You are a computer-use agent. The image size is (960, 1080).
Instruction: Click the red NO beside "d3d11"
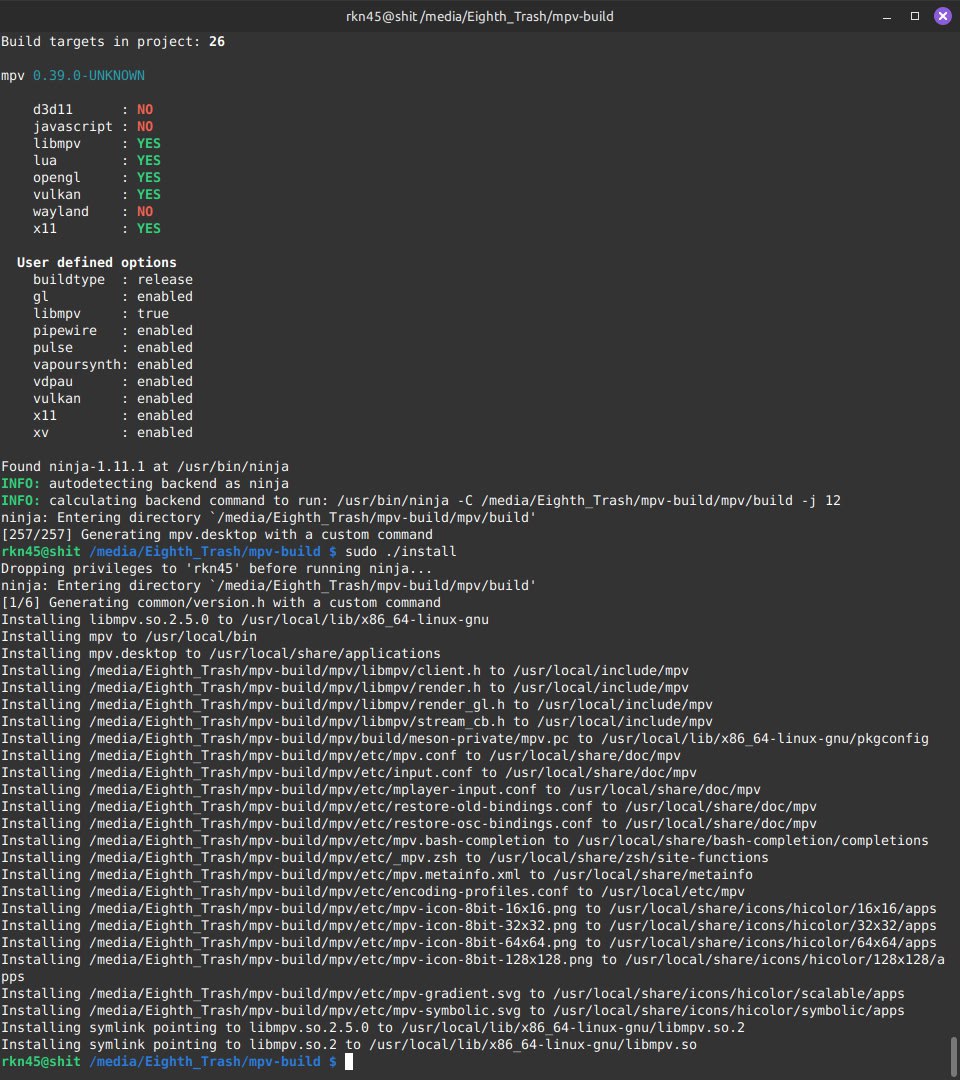(145, 110)
